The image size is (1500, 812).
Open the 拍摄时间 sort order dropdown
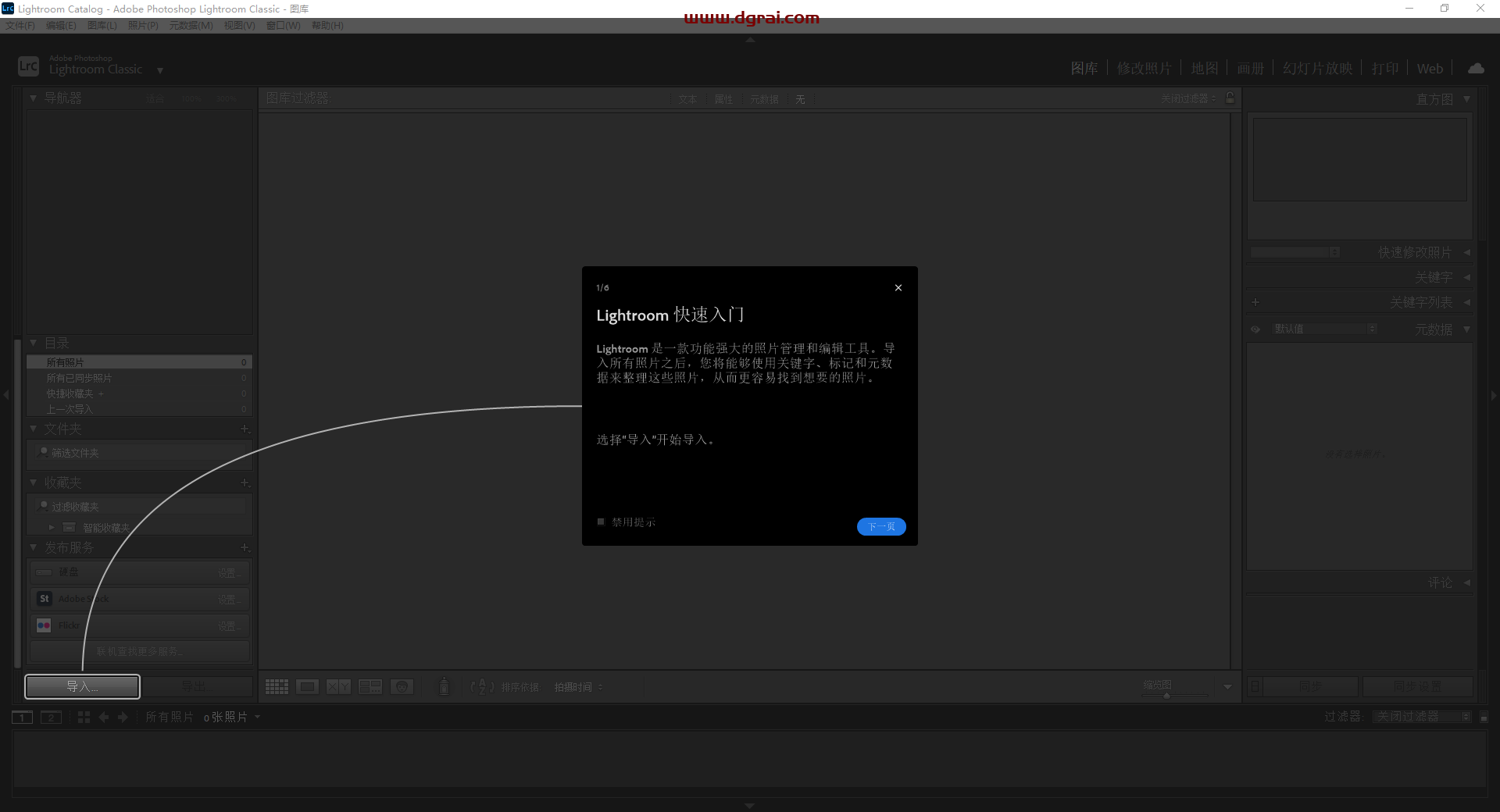pyautogui.click(x=578, y=687)
